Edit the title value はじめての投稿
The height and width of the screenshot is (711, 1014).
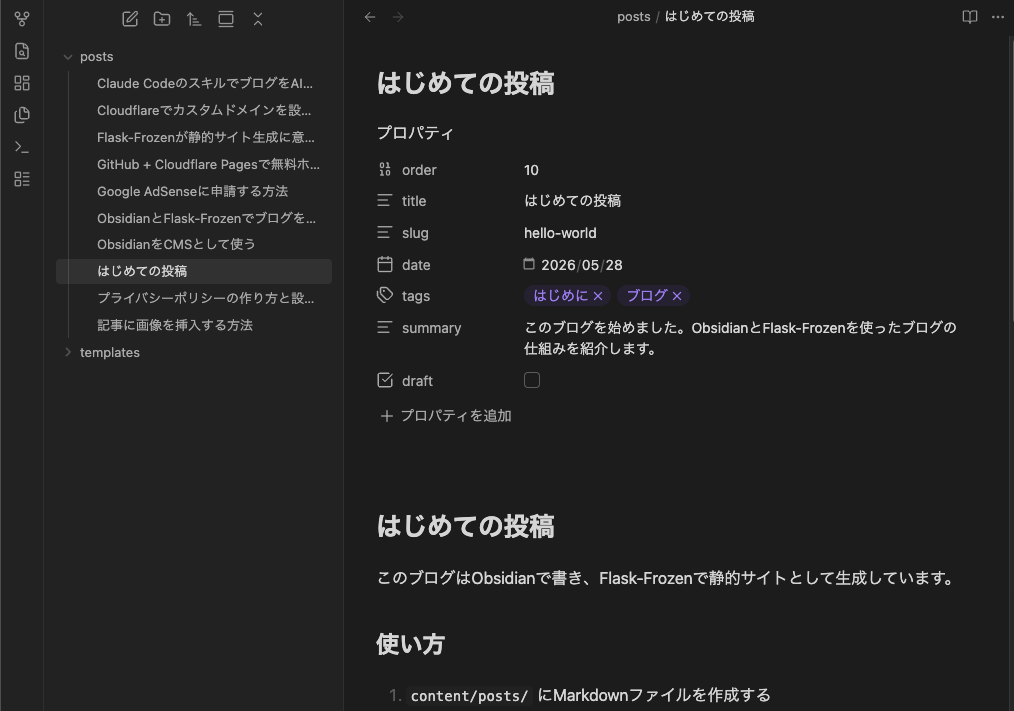click(x=572, y=201)
